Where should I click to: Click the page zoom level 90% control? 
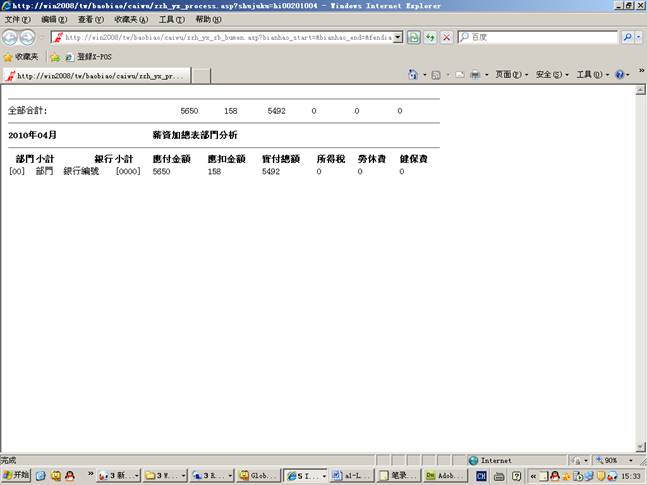(x=610, y=460)
